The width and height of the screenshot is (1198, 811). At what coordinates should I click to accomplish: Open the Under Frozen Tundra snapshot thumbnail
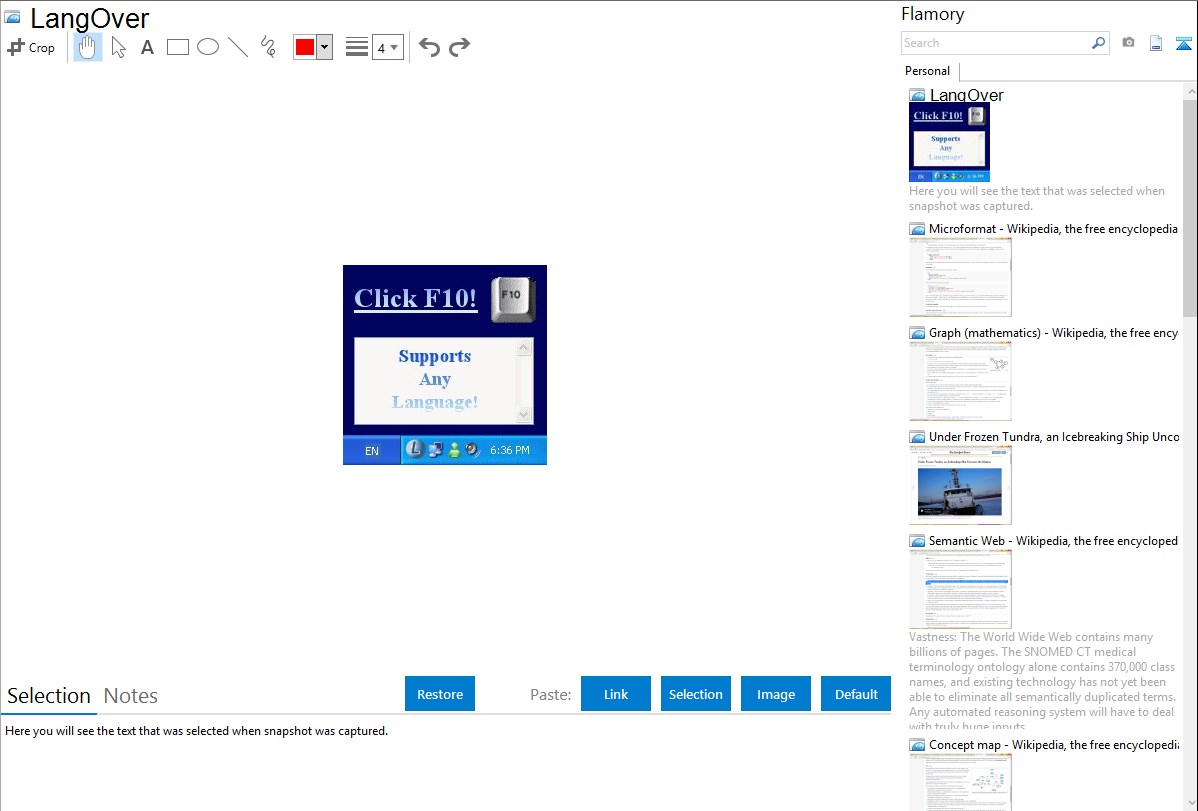coord(960,485)
